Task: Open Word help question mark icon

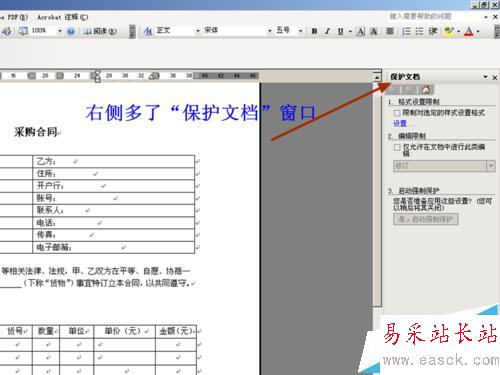Action: (71, 31)
